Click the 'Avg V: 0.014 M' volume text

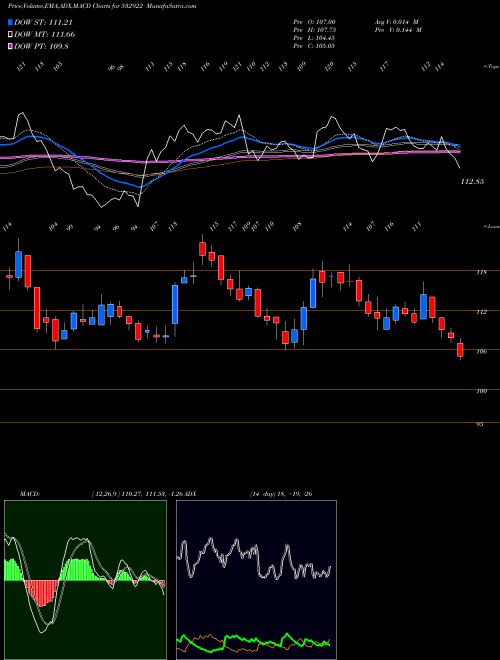(396, 22)
